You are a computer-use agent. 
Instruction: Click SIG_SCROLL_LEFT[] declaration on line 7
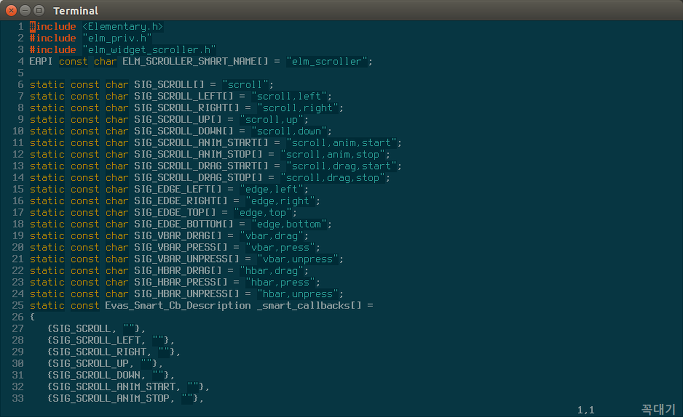tap(183, 96)
